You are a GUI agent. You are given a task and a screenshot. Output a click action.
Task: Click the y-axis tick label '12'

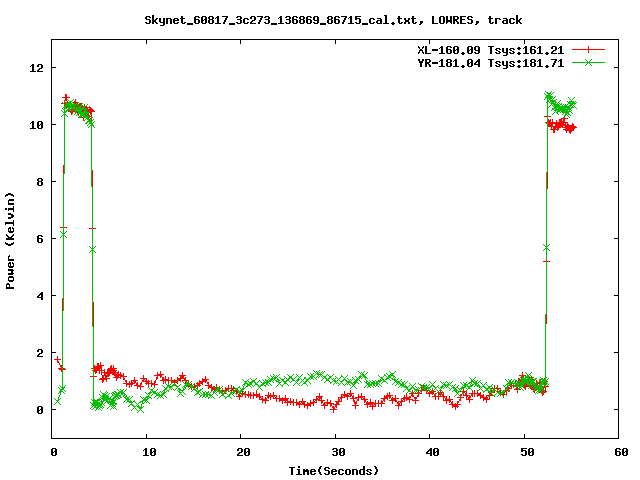tap(36, 68)
